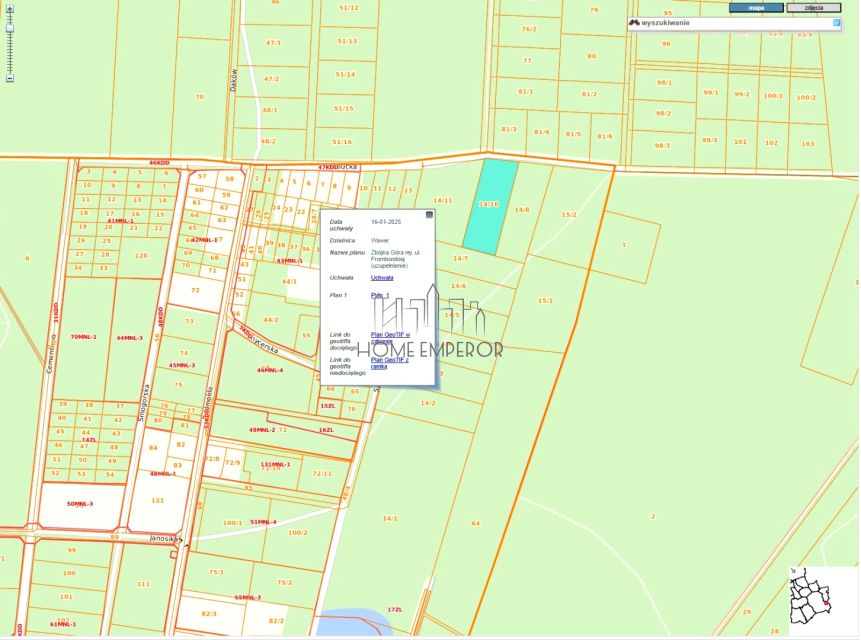Click the binoculars search icon

[634, 22]
